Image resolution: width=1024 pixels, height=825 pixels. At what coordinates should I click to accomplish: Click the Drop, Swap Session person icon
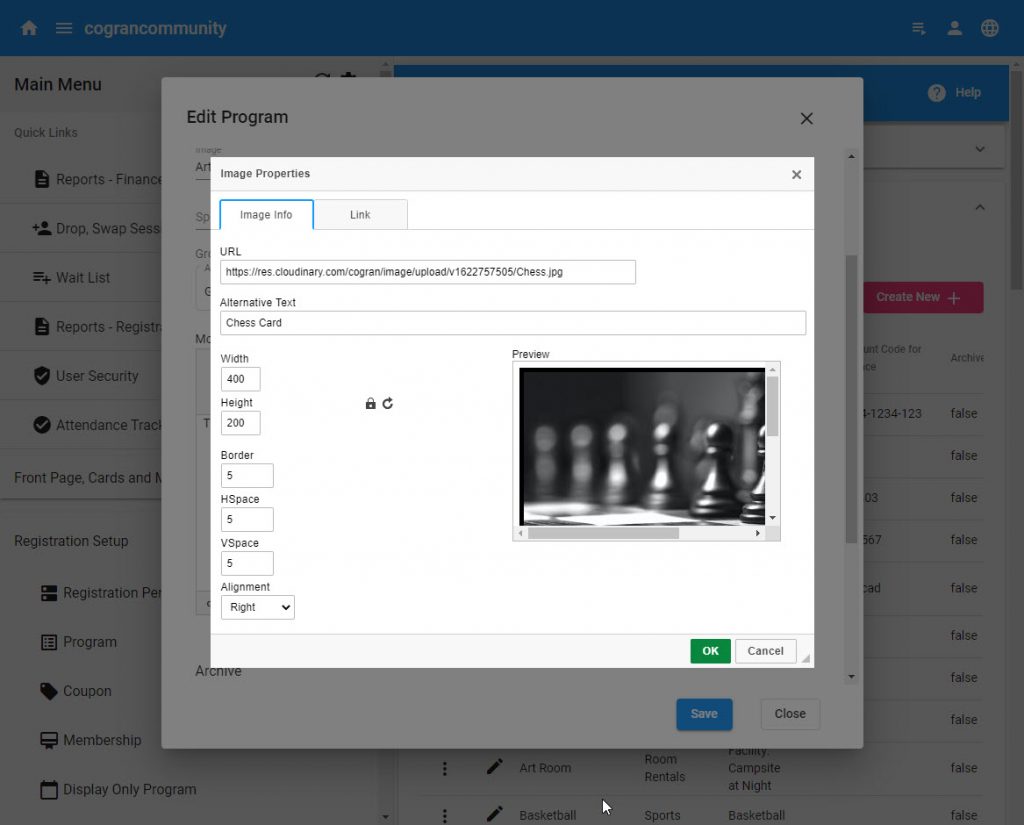[x=42, y=228]
